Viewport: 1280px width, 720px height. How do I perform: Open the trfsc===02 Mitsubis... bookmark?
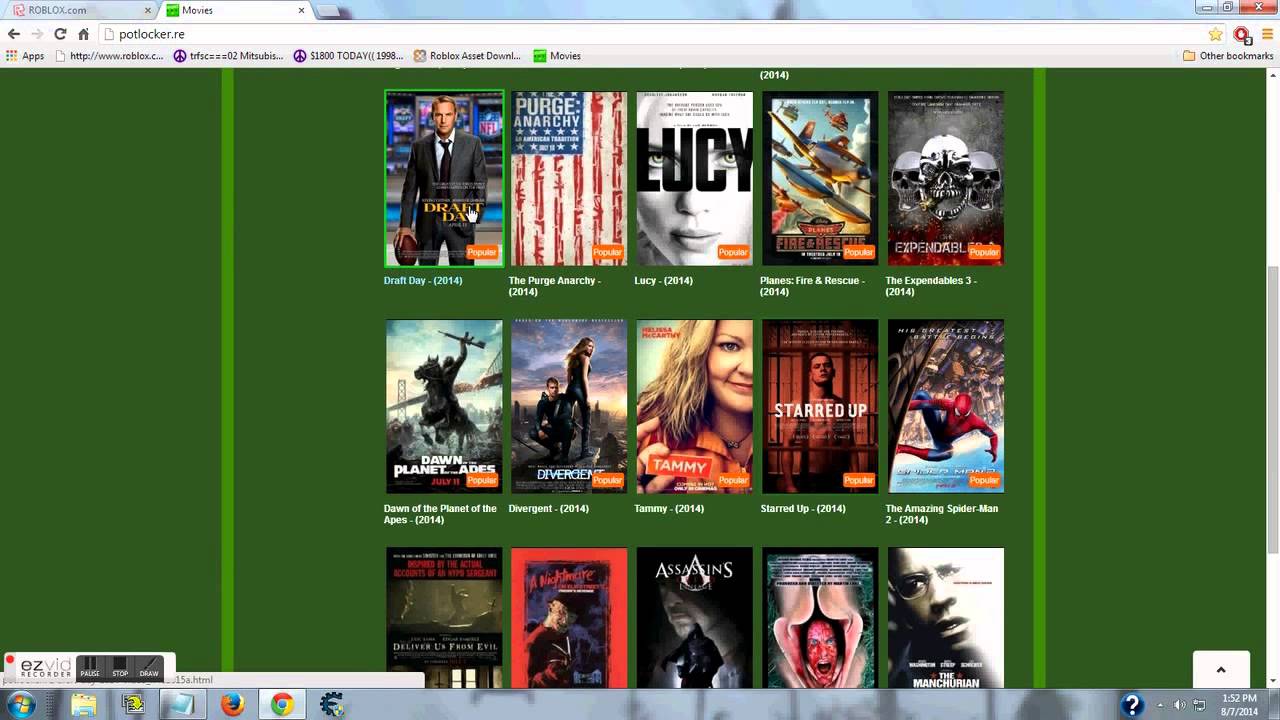(x=229, y=56)
